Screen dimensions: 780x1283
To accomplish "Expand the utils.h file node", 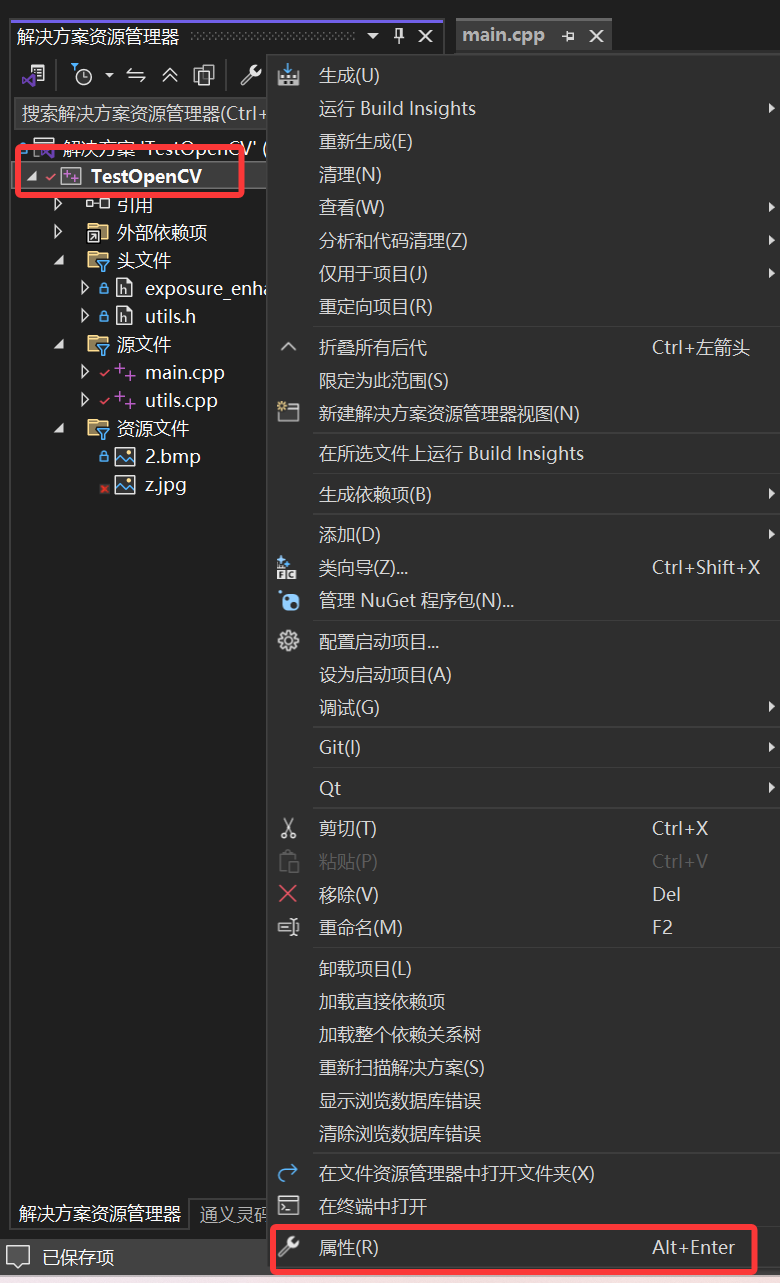I will 85,317.
